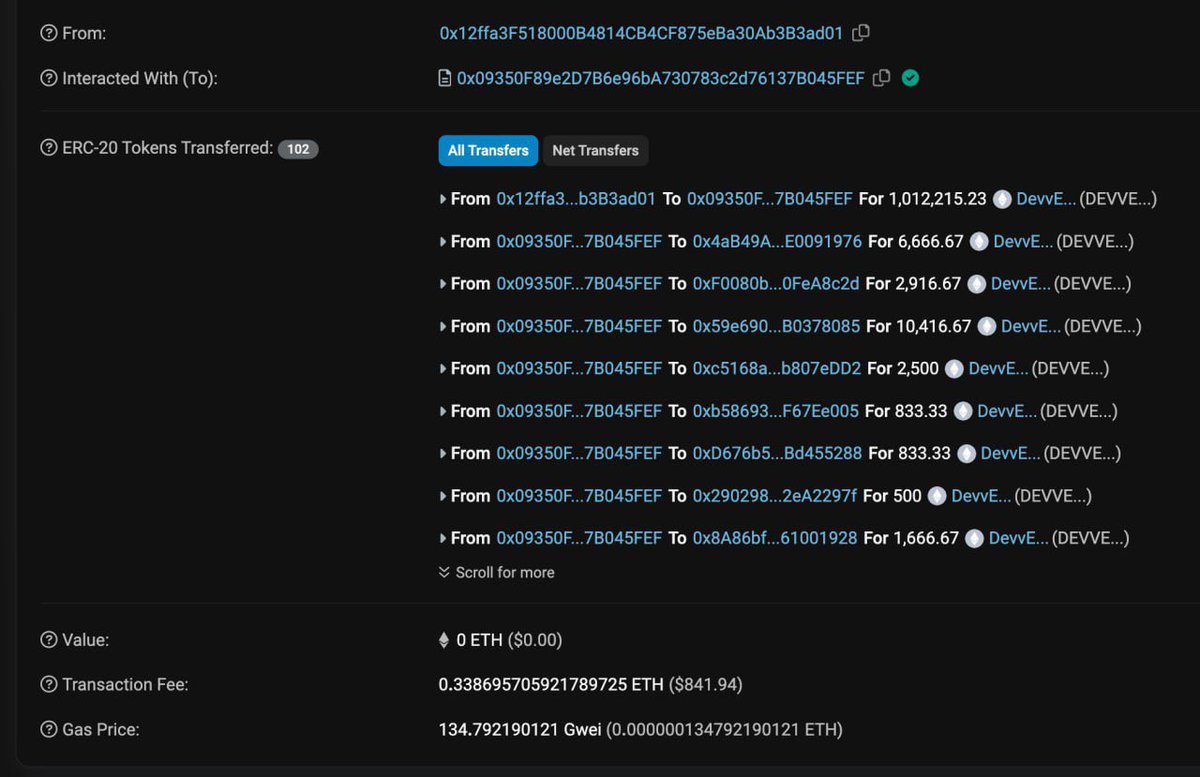Click the 102 transfers count badge

pyautogui.click(x=298, y=149)
